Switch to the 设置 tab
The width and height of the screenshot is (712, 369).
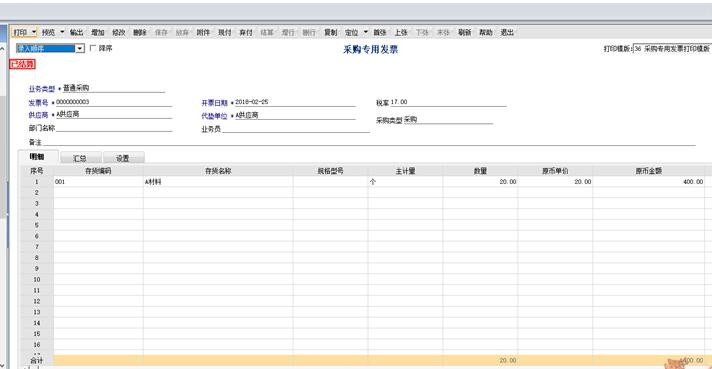coord(123,158)
